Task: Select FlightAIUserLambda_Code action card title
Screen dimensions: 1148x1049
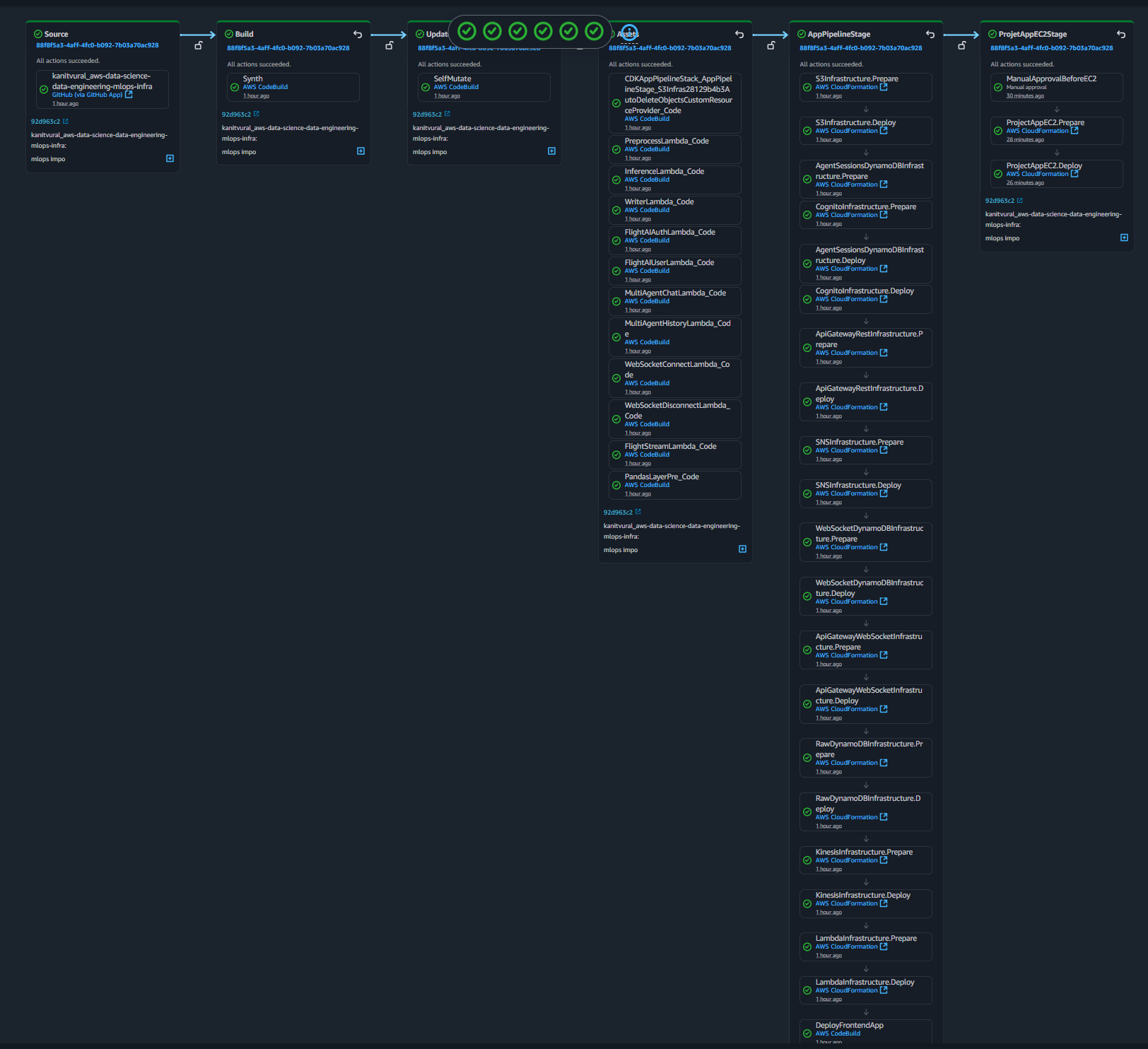Action: [x=669, y=262]
